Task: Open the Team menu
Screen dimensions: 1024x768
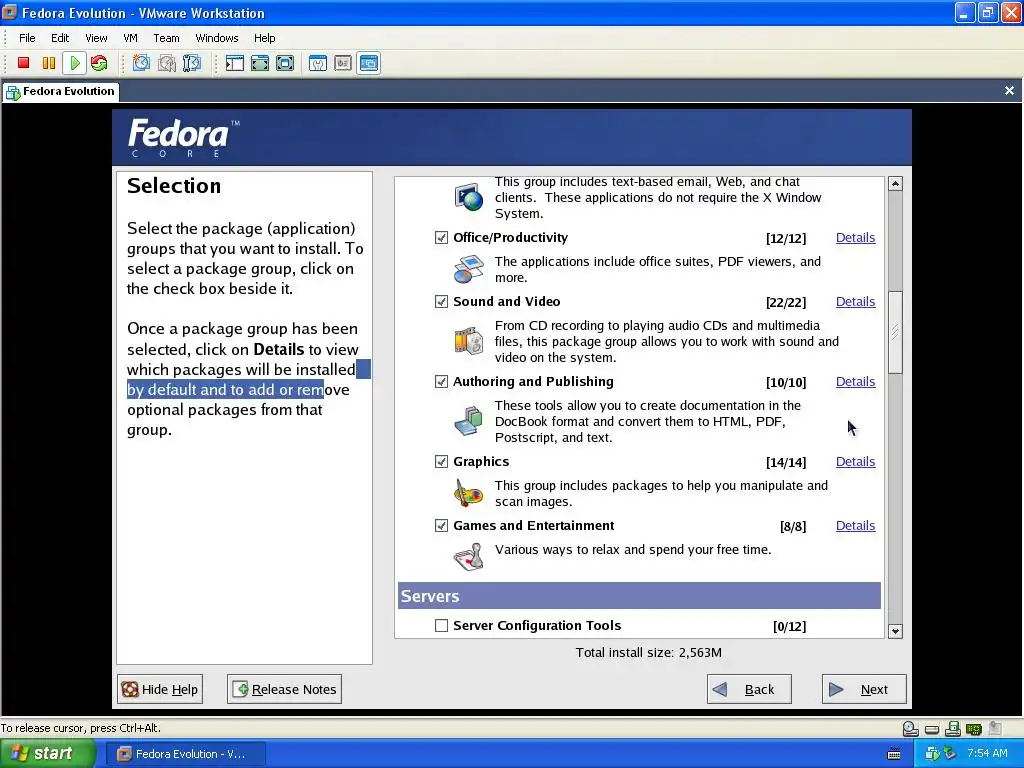Action: (167, 38)
